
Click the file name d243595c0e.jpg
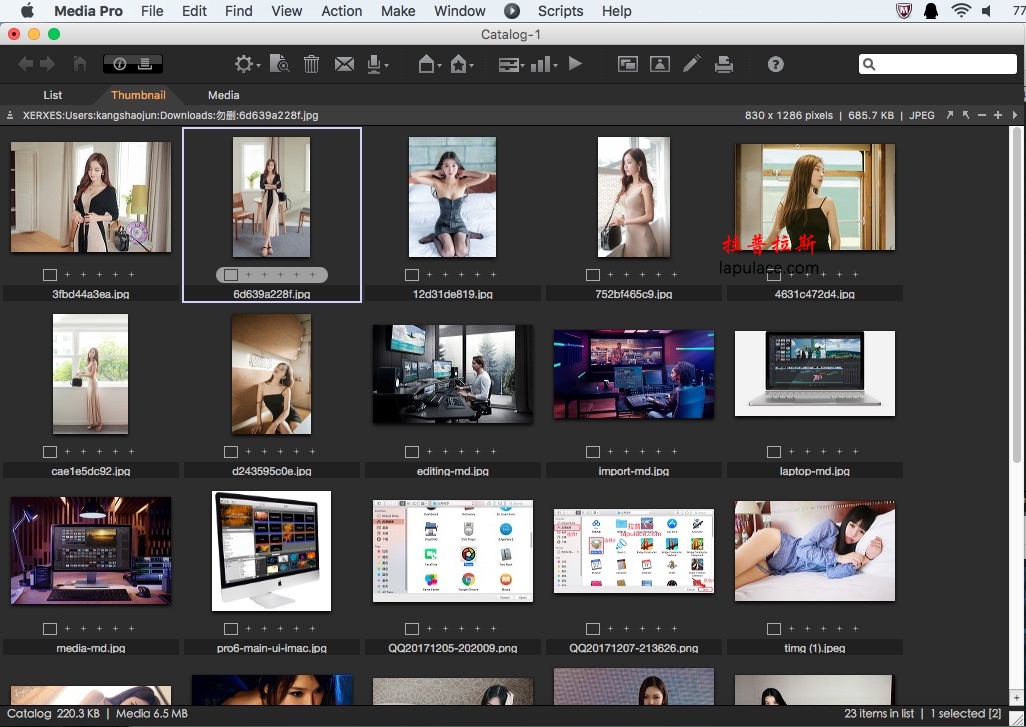[272, 471]
